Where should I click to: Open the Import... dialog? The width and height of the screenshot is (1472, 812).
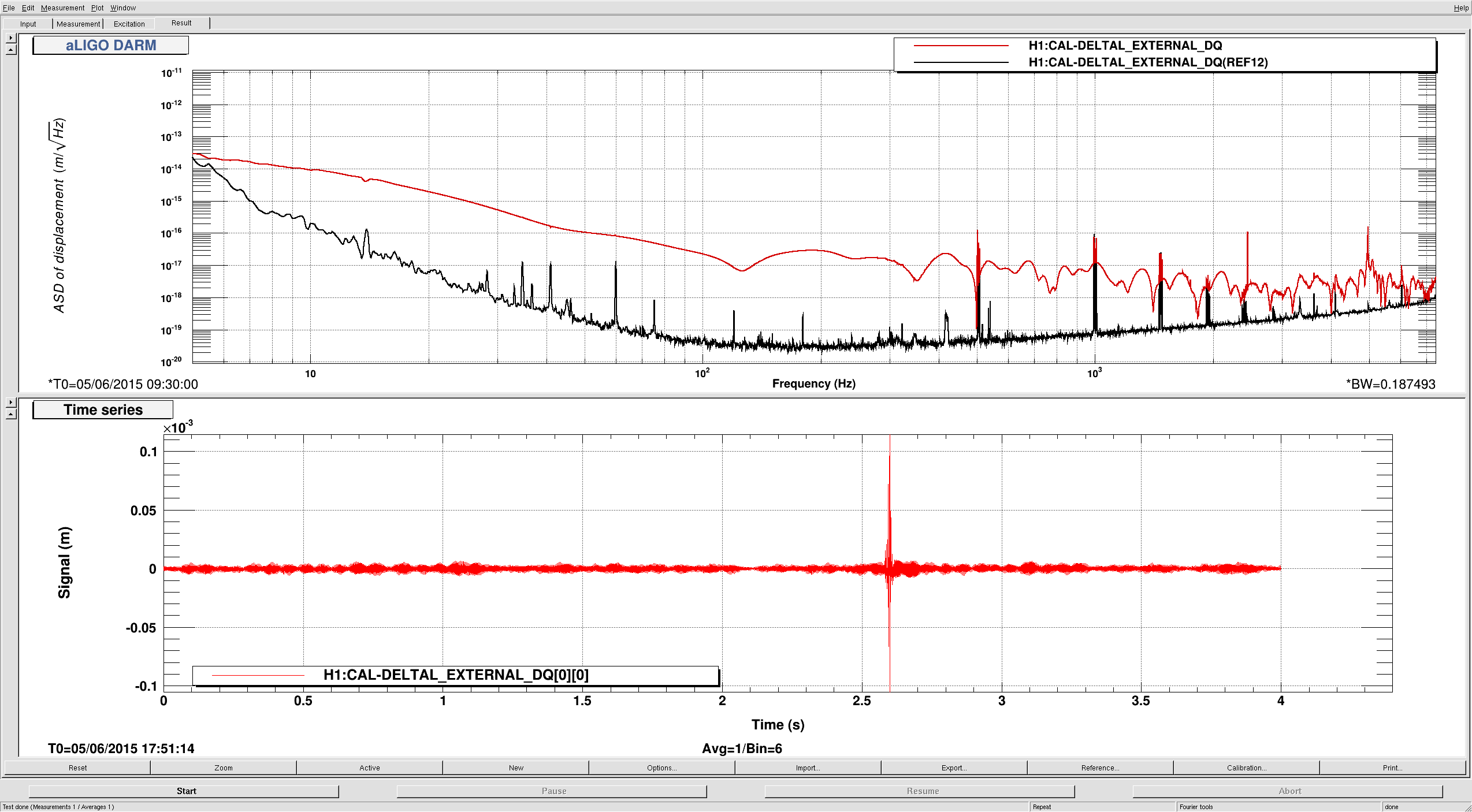click(808, 768)
